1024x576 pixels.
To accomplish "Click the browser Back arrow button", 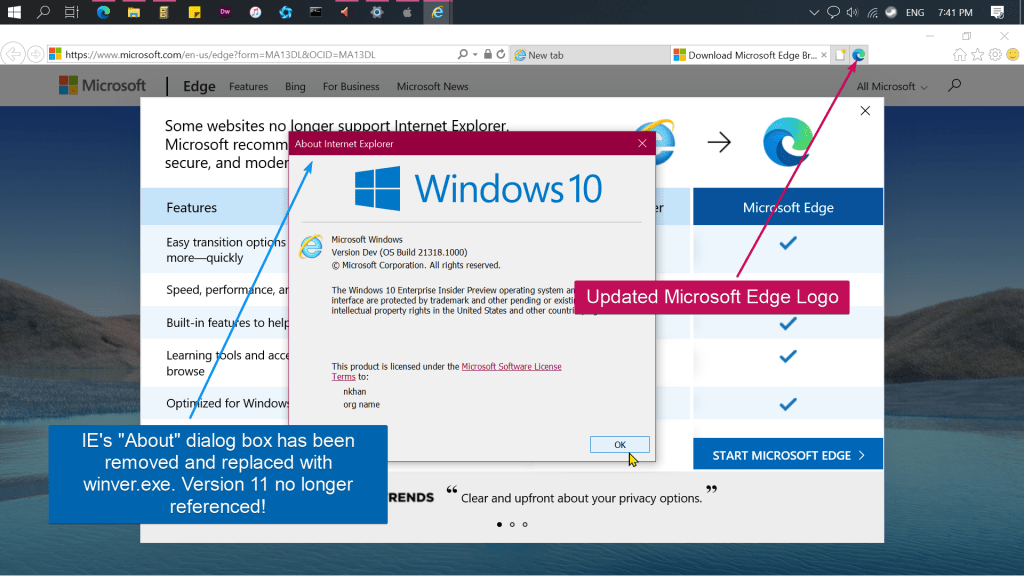I will (x=14, y=54).
